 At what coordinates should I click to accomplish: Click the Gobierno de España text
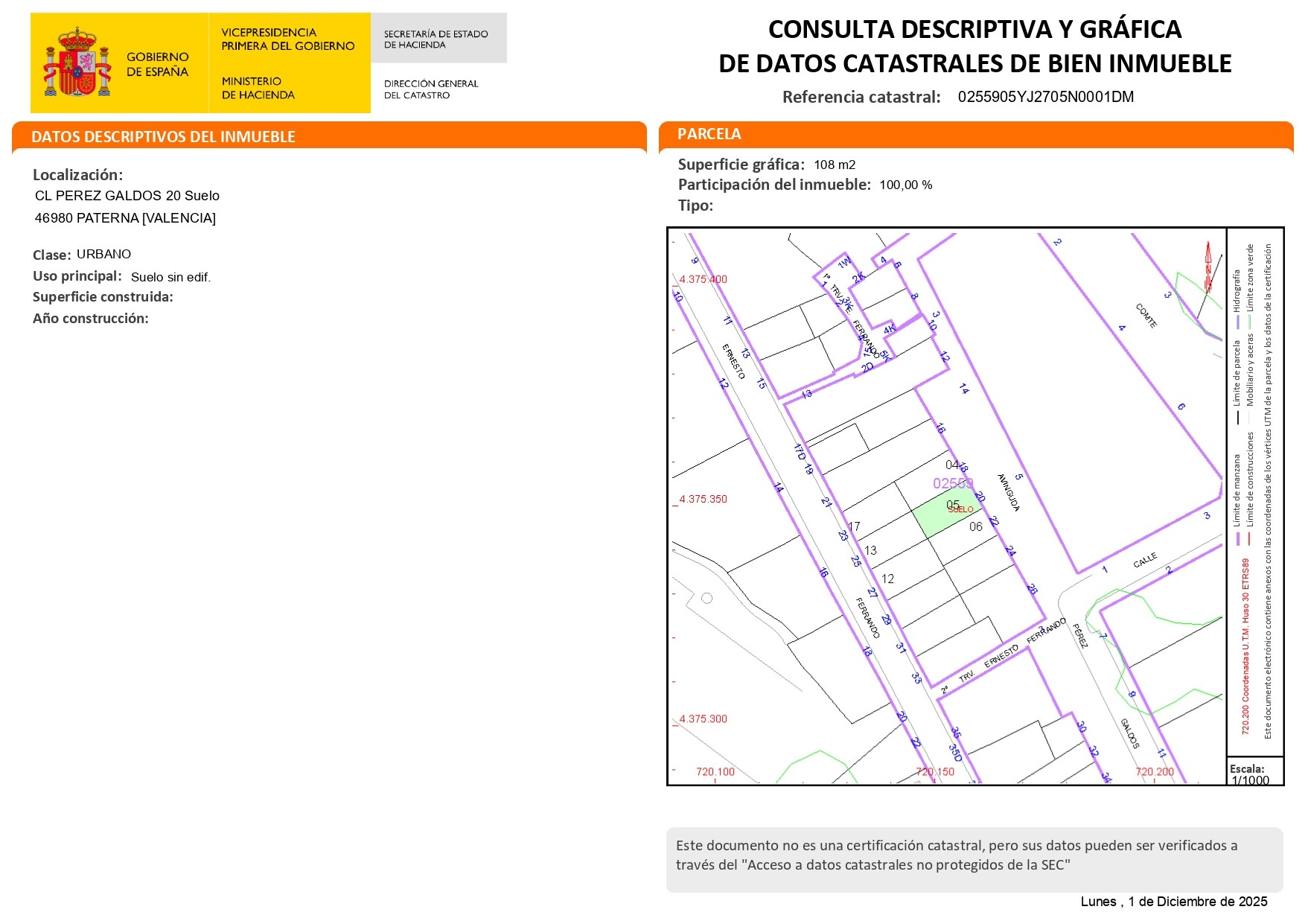(157, 64)
